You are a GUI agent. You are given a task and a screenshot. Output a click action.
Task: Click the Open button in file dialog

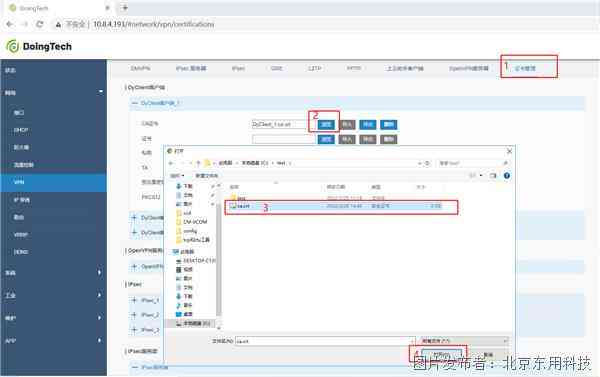tap(441, 354)
